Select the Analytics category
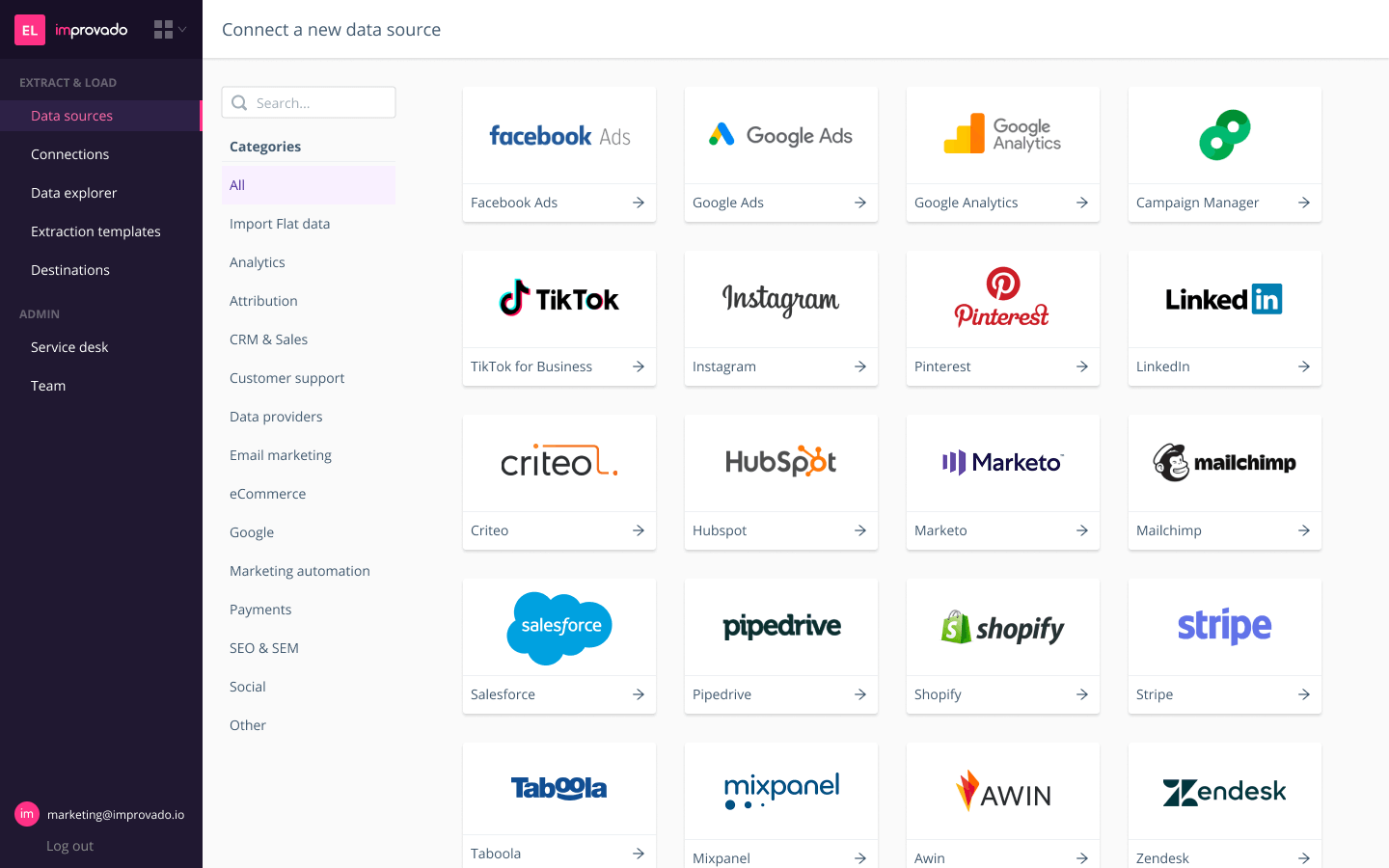Screen dimensions: 1389x868 click(x=257, y=261)
